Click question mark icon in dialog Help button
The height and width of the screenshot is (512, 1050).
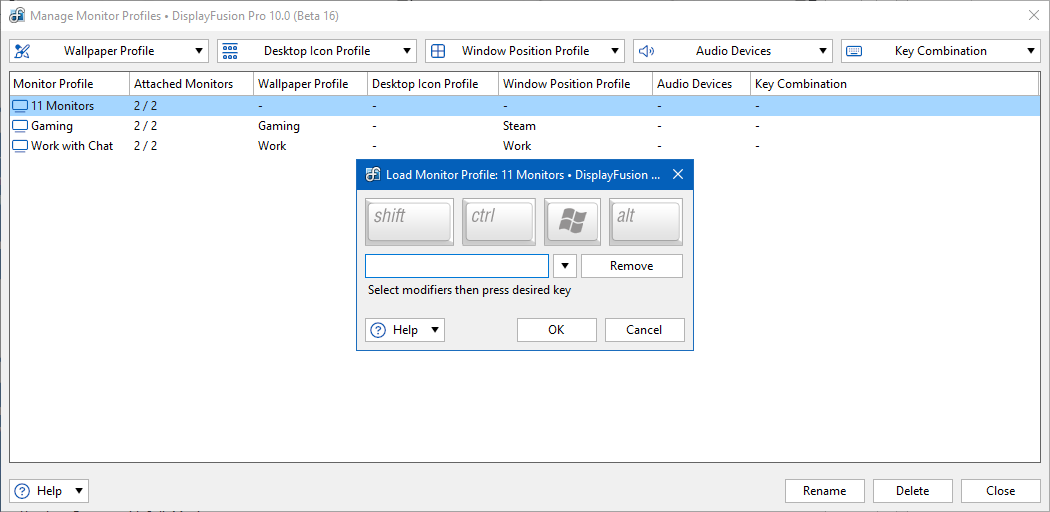378,330
